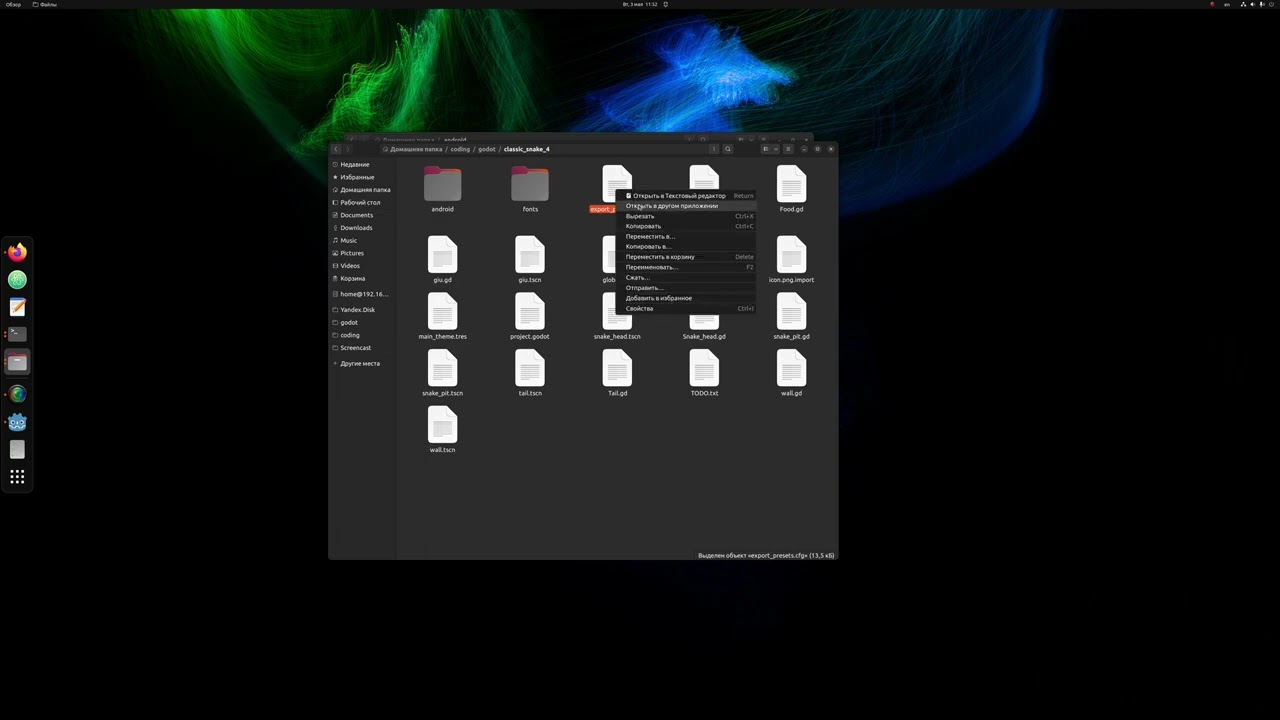
Task: Open Videos in sidebar
Action: click(x=362, y=266)
